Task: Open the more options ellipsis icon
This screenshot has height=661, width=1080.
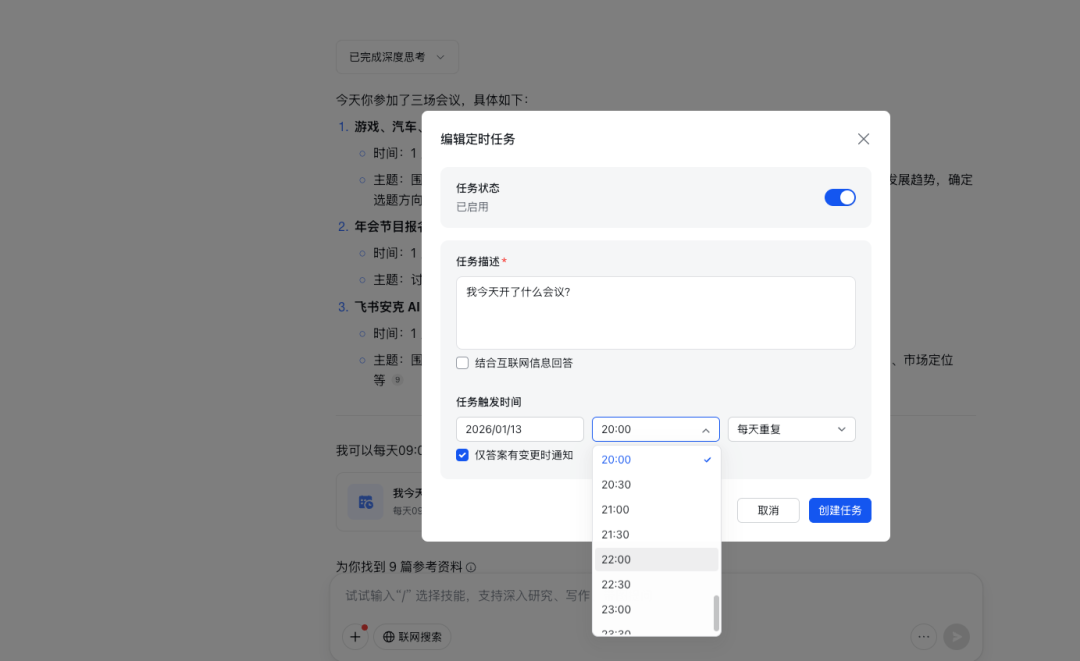Action: 924,637
